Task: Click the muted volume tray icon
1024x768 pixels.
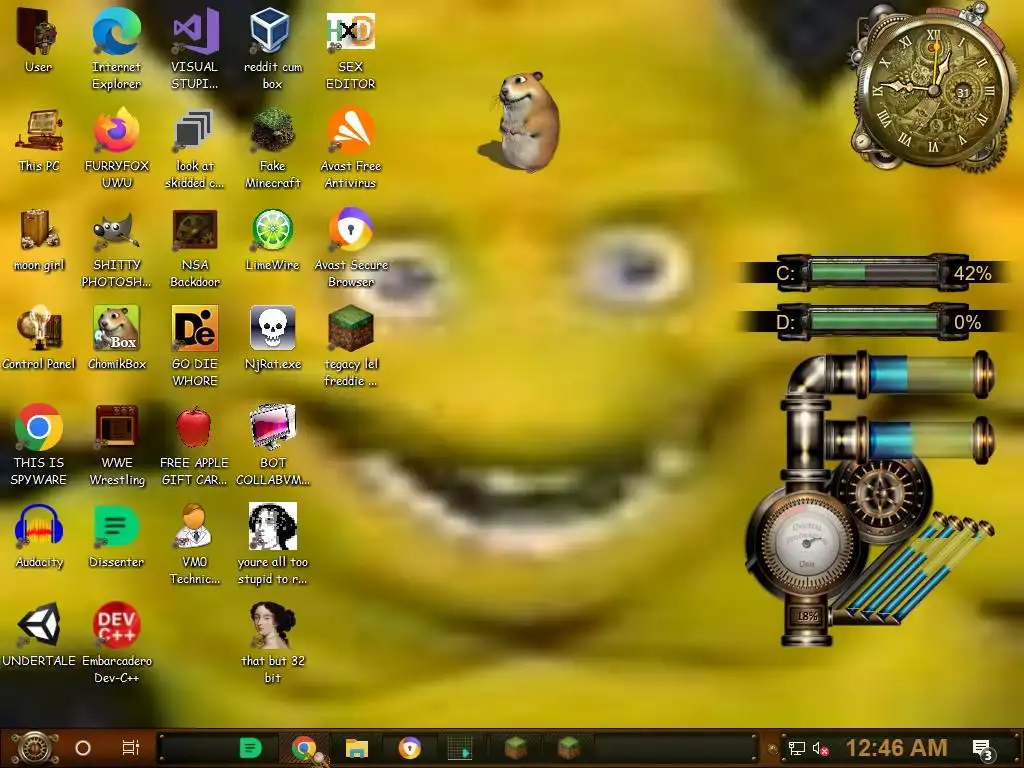Action: point(820,748)
